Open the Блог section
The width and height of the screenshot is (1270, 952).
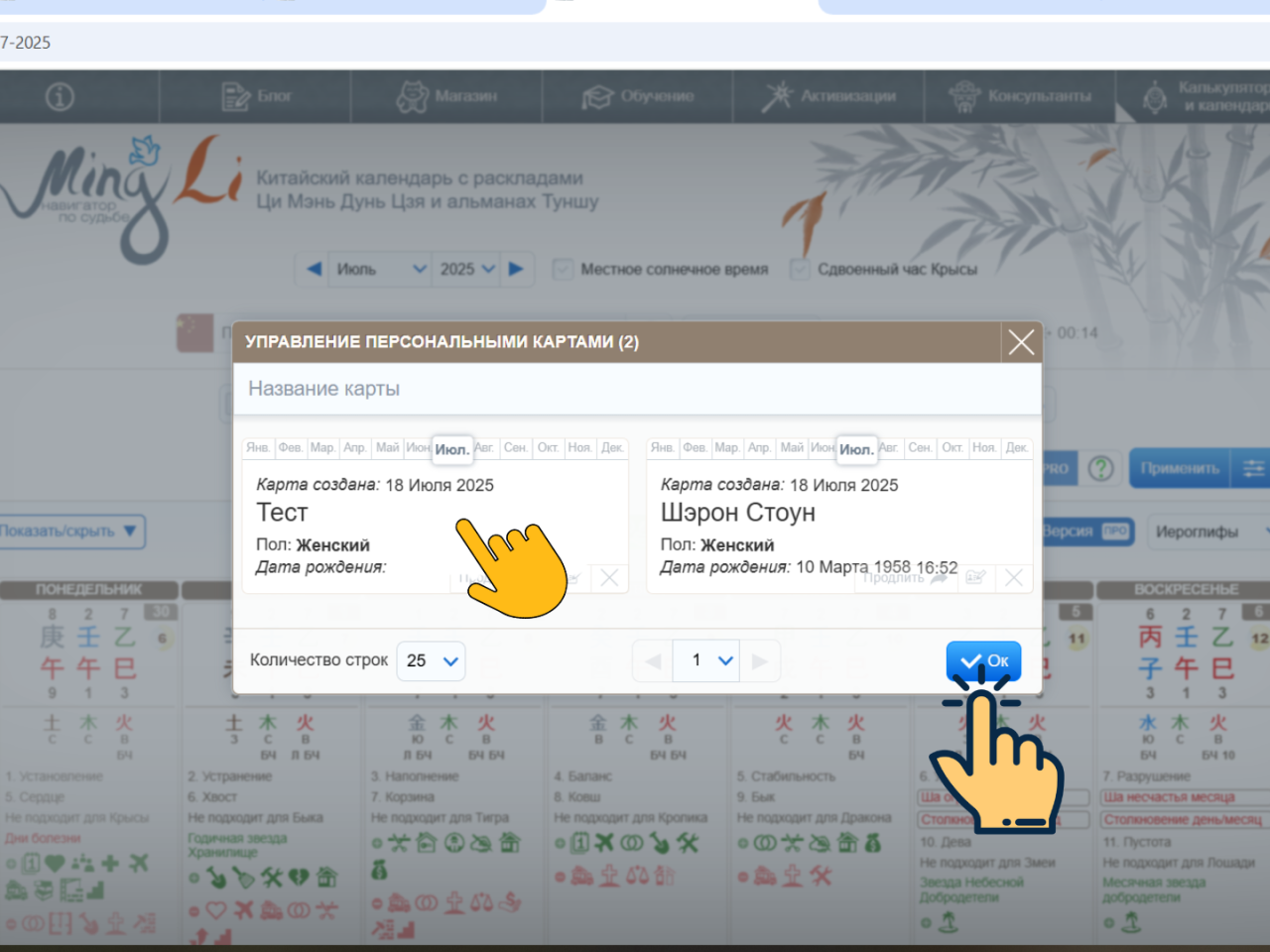[256, 97]
